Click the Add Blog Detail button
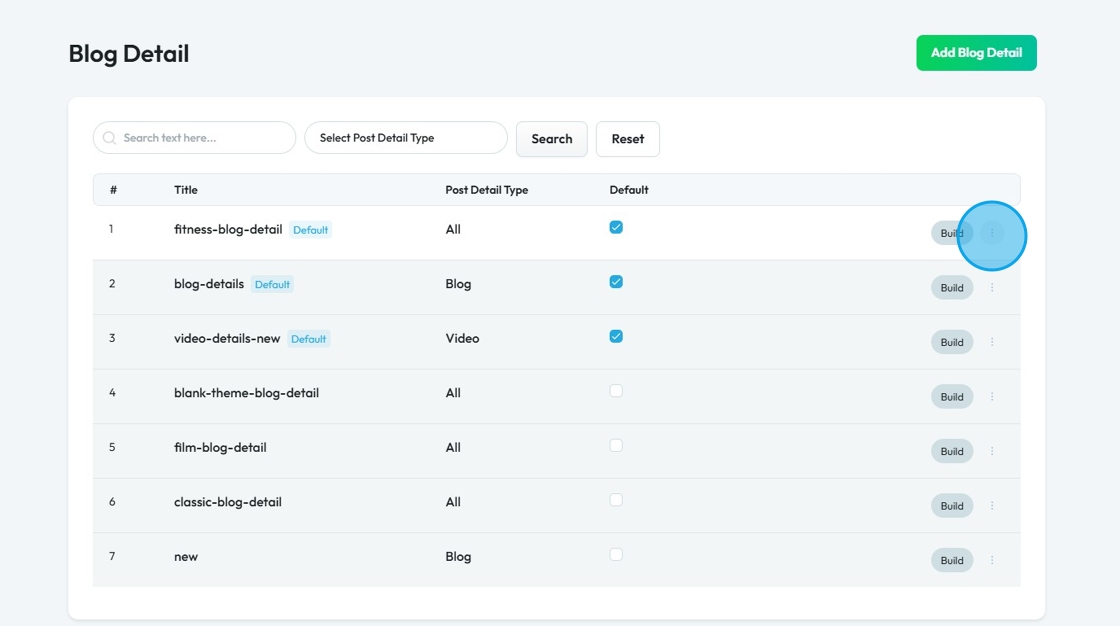This screenshot has height=626, width=1120. [x=976, y=53]
